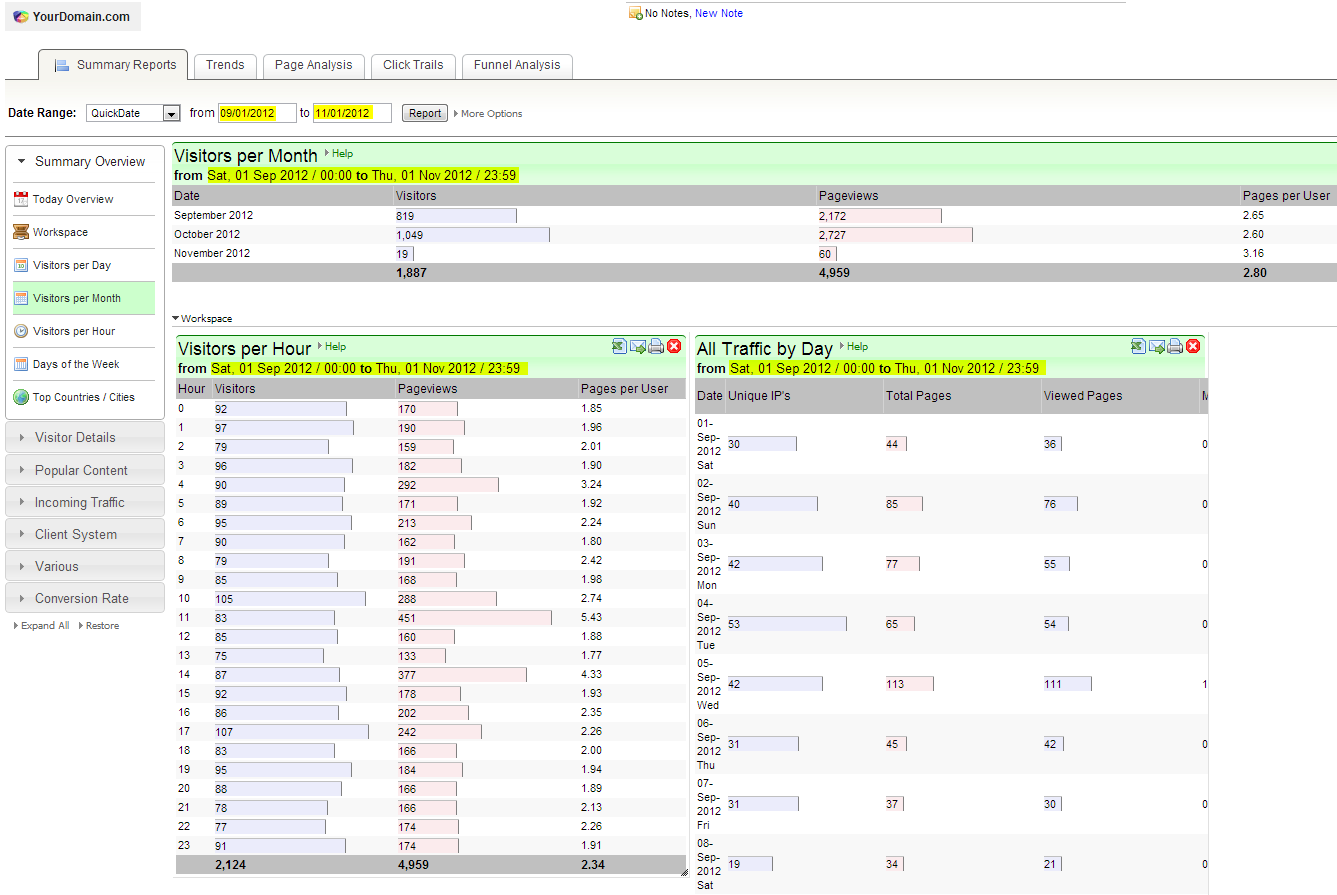Image resolution: width=1337 pixels, height=895 pixels.
Task: Click the Today Overview calendar icon
Action: pyautogui.click(x=21, y=199)
